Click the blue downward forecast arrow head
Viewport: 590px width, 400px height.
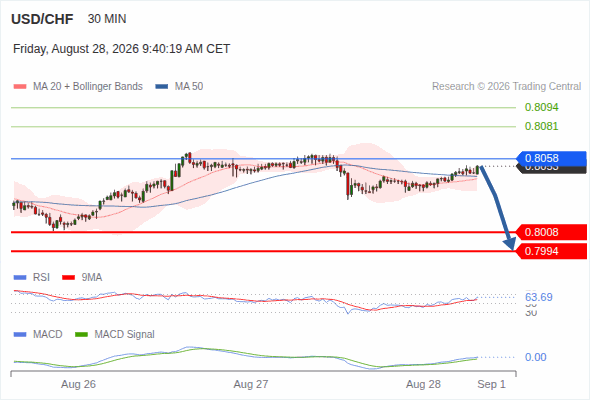point(510,244)
